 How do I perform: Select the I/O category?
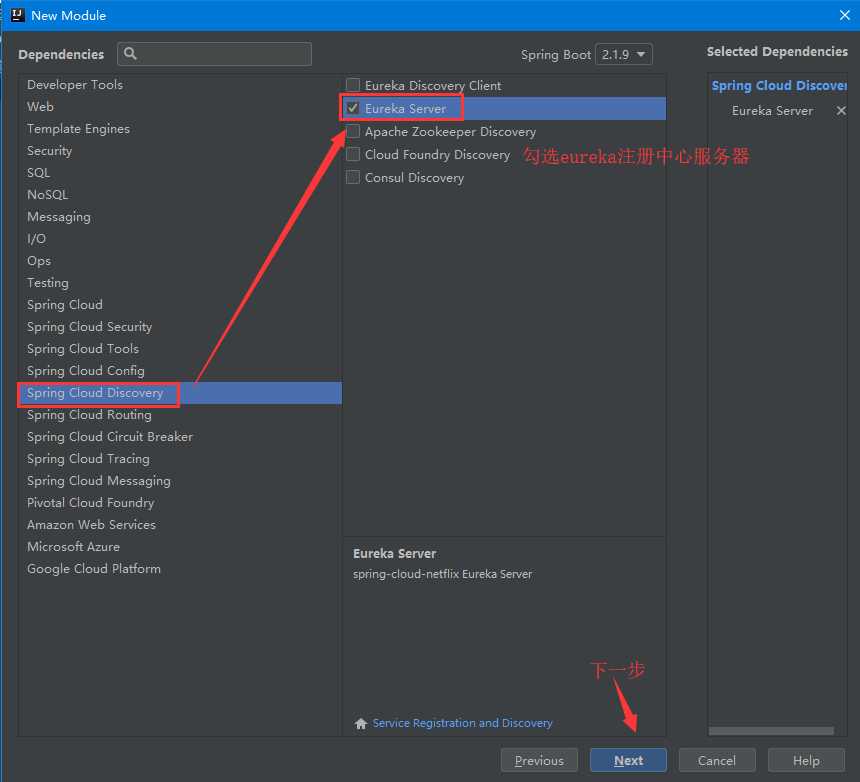[x=179, y=239]
